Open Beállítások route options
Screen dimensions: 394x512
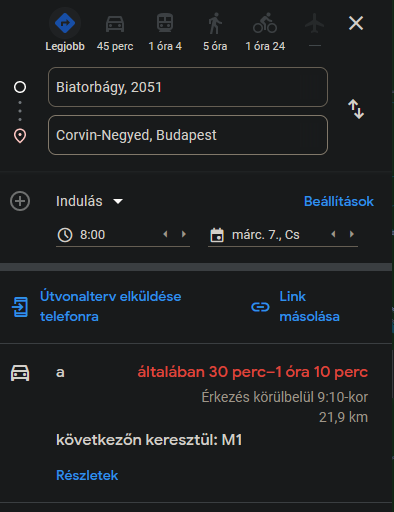tap(339, 201)
